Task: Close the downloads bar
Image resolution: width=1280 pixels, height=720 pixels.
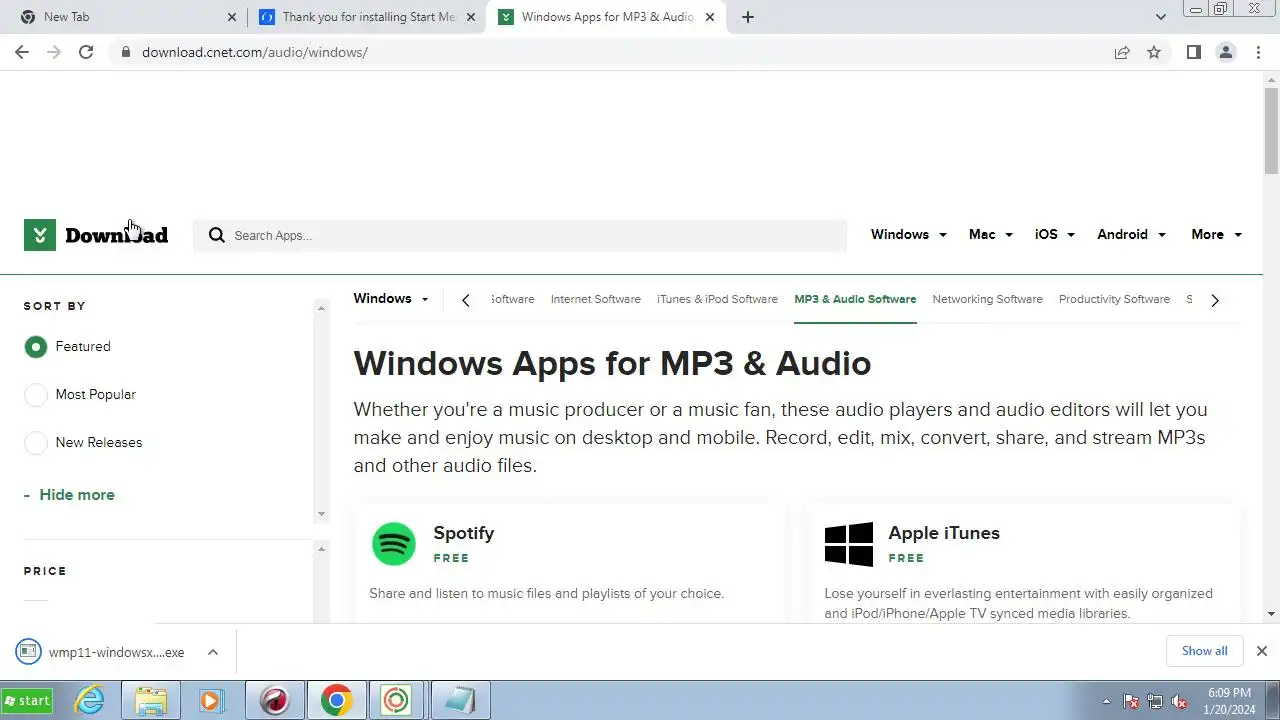Action: coord(1261,651)
